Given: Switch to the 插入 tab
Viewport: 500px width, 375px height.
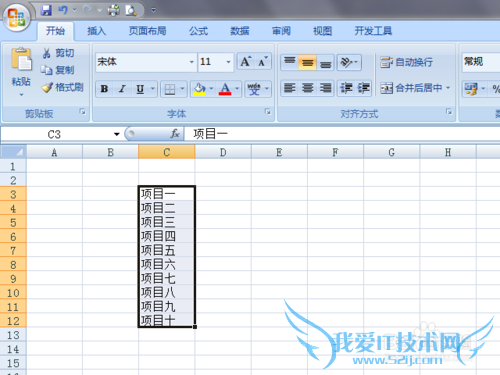Looking at the screenshot, I should point(96,31).
